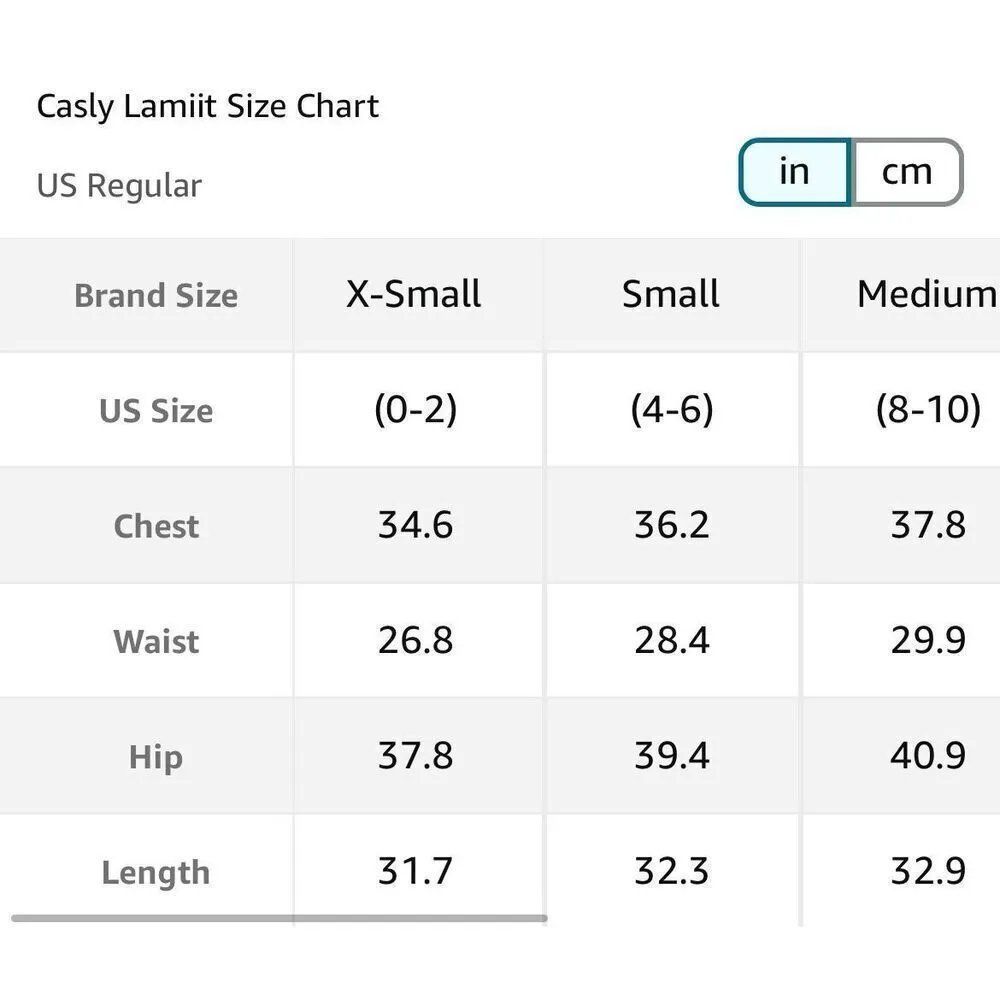This screenshot has width=1000, height=1000.
Task: Click the X-Small chest value 34.6
Action: tap(415, 525)
